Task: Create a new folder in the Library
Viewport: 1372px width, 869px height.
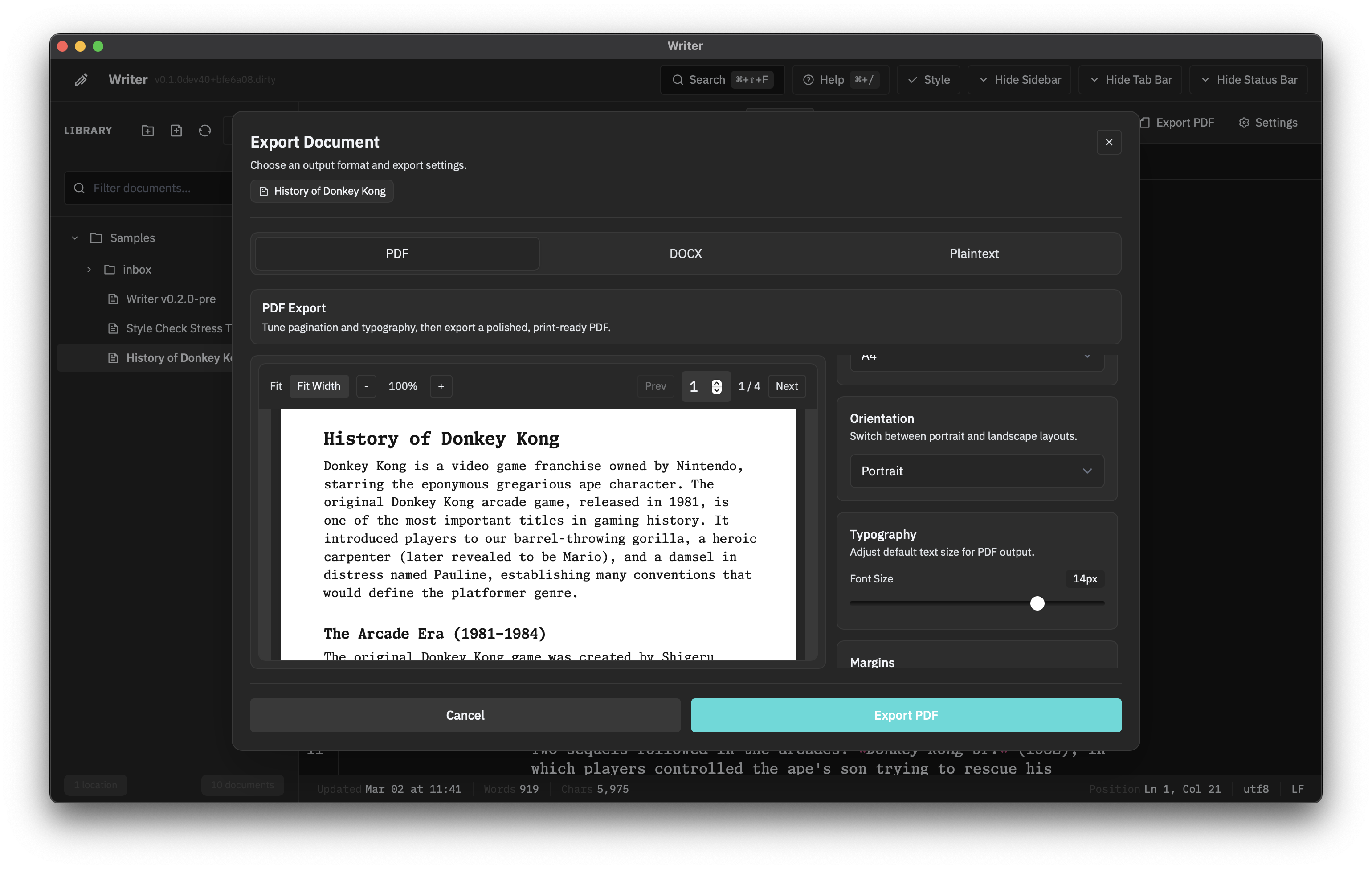Action: tap(147, 131)
